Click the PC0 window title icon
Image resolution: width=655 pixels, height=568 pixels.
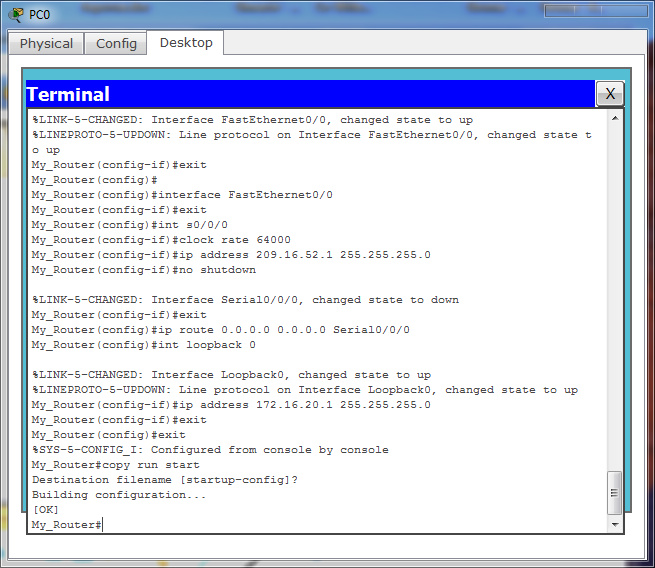pos(16,15)
